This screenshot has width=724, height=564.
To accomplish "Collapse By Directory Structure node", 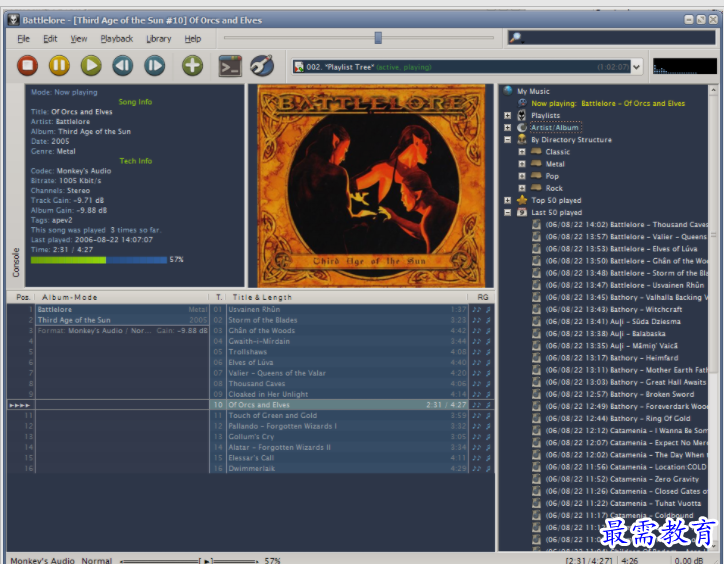I will pyautogui.click(x=507, y=139).
